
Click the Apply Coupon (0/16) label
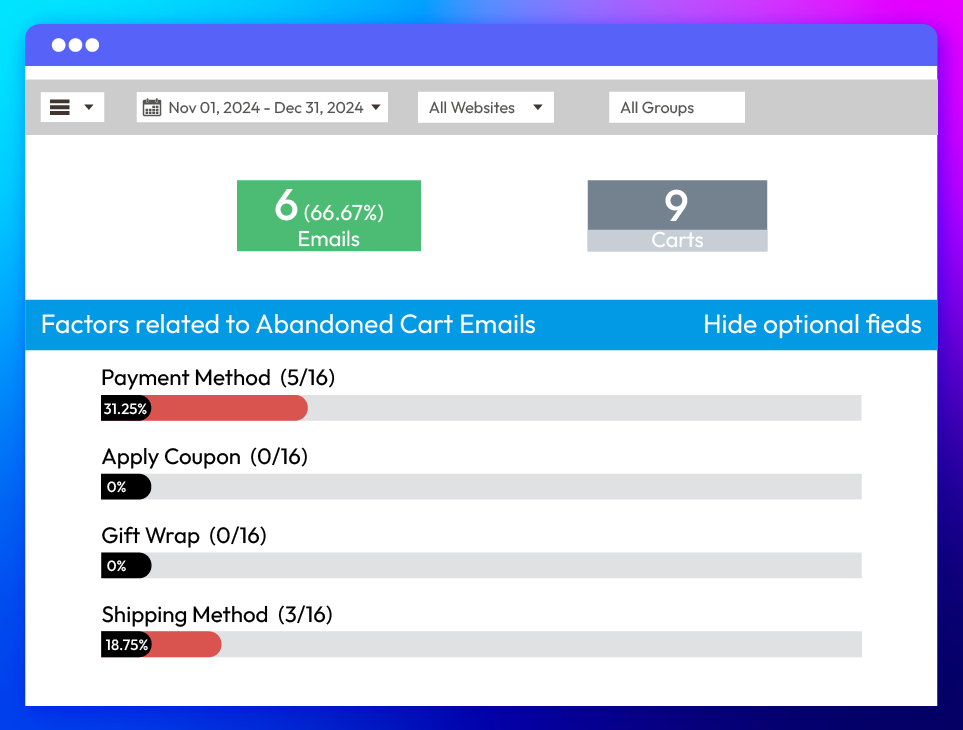(205, 457)
